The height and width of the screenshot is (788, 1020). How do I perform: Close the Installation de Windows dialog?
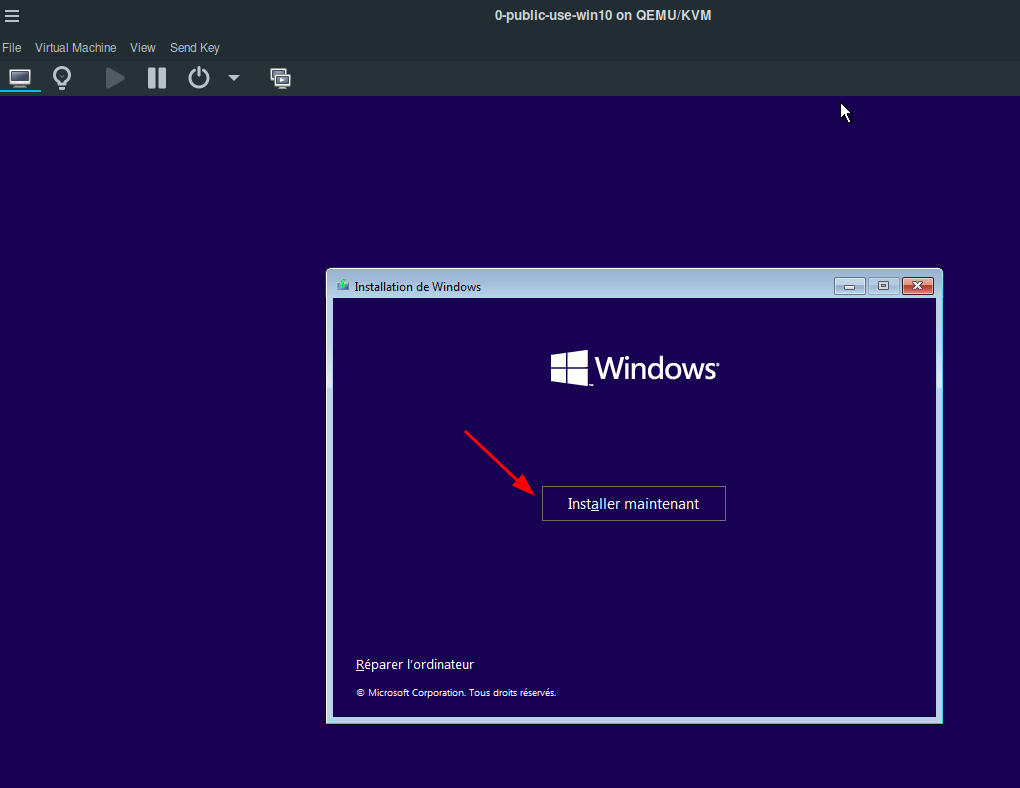click(x=917, y=287)
